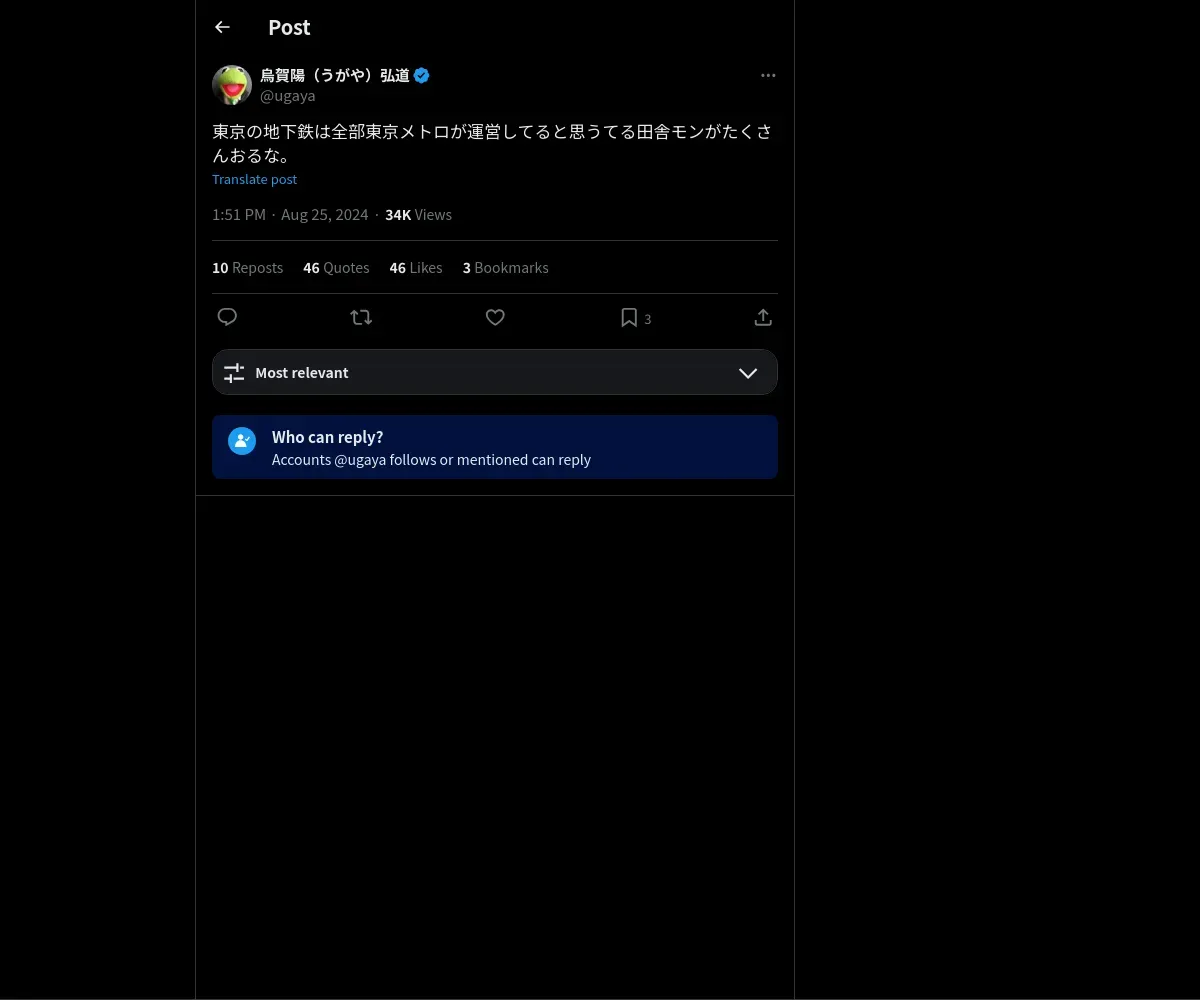Click the blue verified checkmark badge

[422, 75]
